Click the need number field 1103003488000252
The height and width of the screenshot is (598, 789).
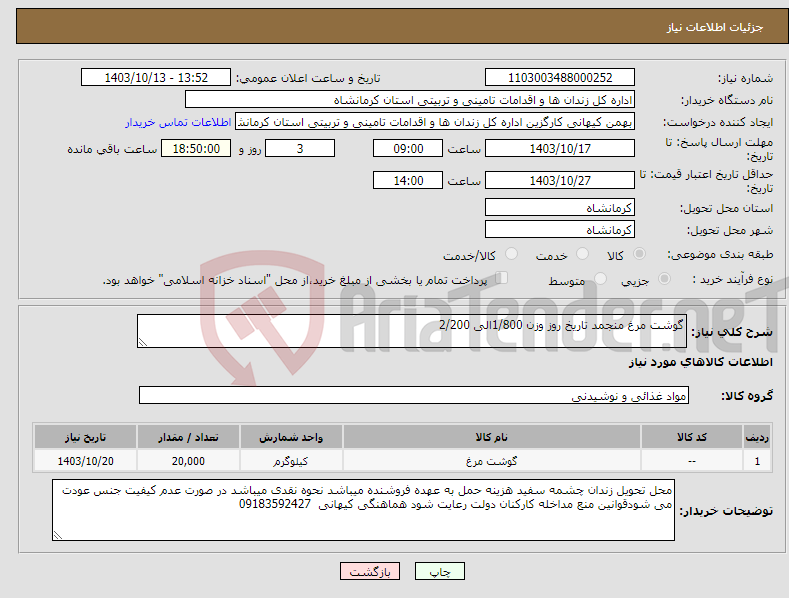click(x=560, y=78)
